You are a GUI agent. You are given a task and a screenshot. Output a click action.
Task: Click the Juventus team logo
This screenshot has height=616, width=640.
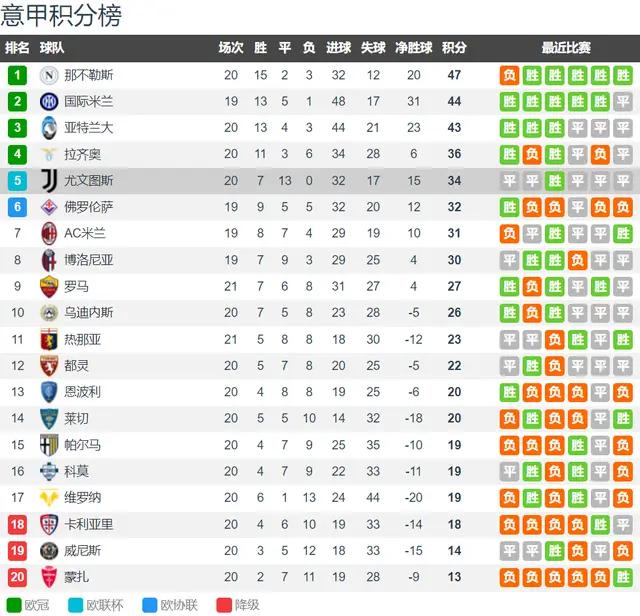coord(48,180)
